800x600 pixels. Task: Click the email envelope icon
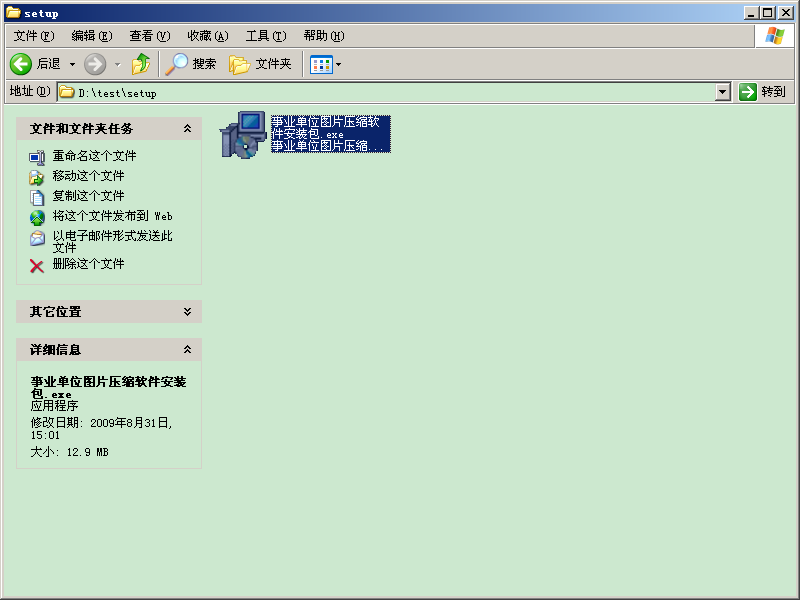click(37, 238)
